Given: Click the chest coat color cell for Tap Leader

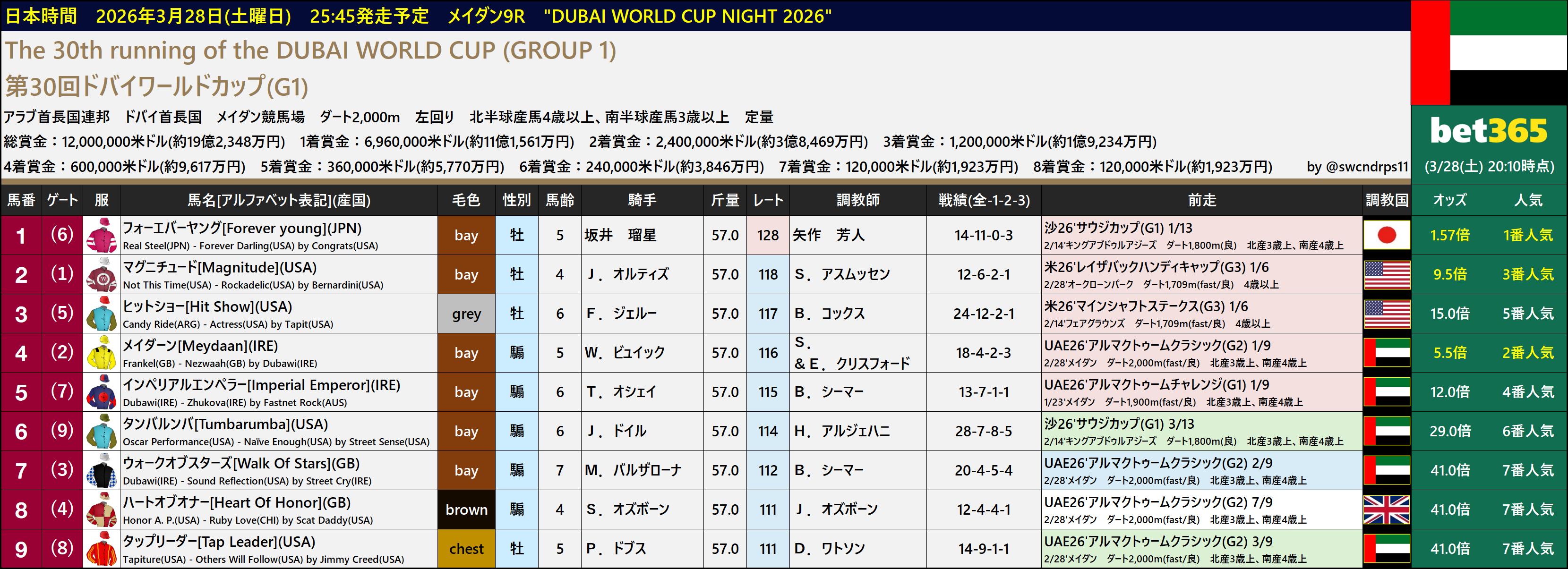Looking at the screenshot, I should coord(466,549).
